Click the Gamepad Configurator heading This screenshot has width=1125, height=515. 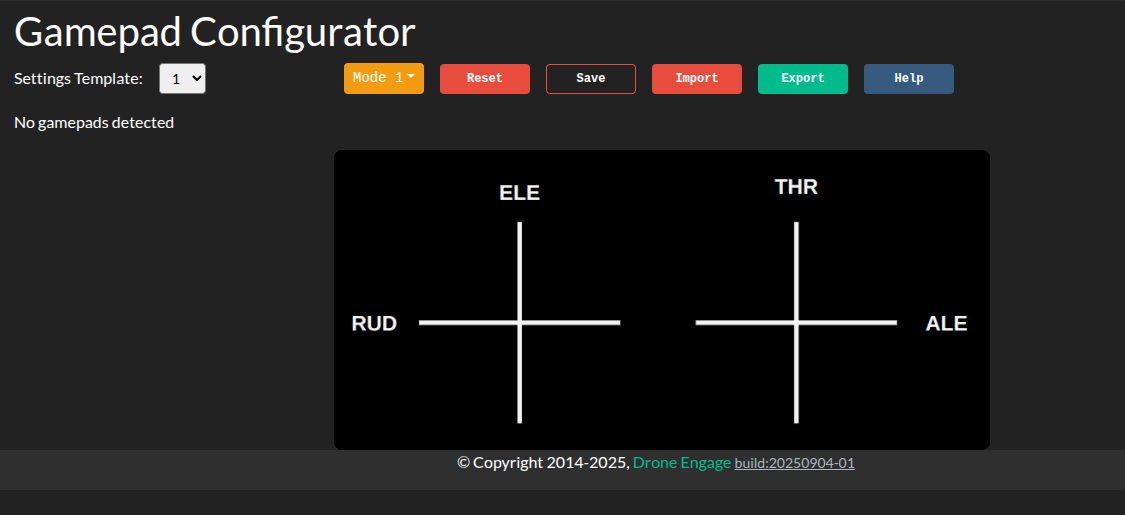(x=214, y=32)
